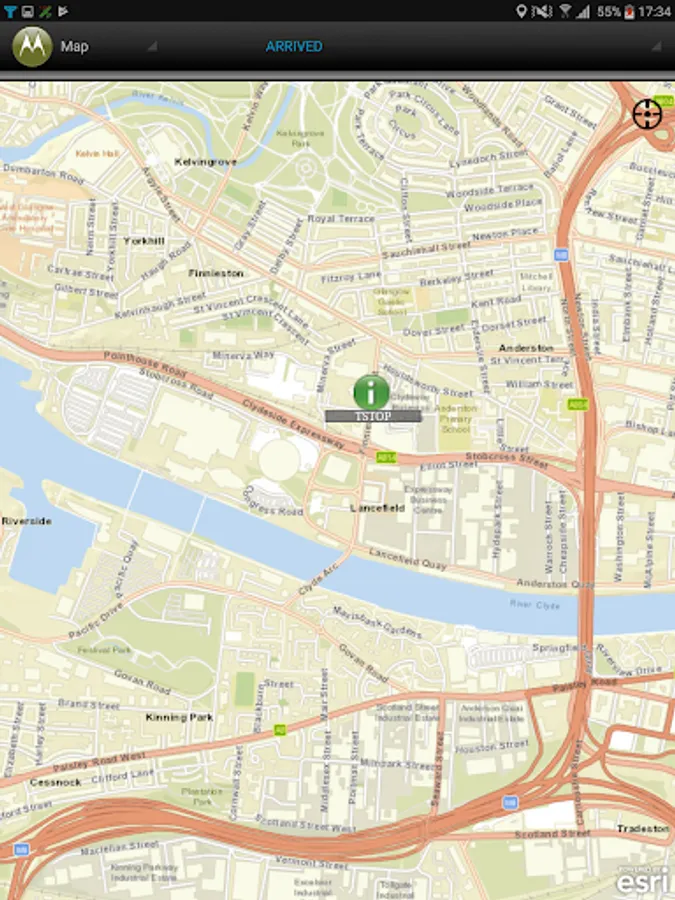Tap the green info marker
675x900 pixels.
pyautogui.click(x=372, y=392)
